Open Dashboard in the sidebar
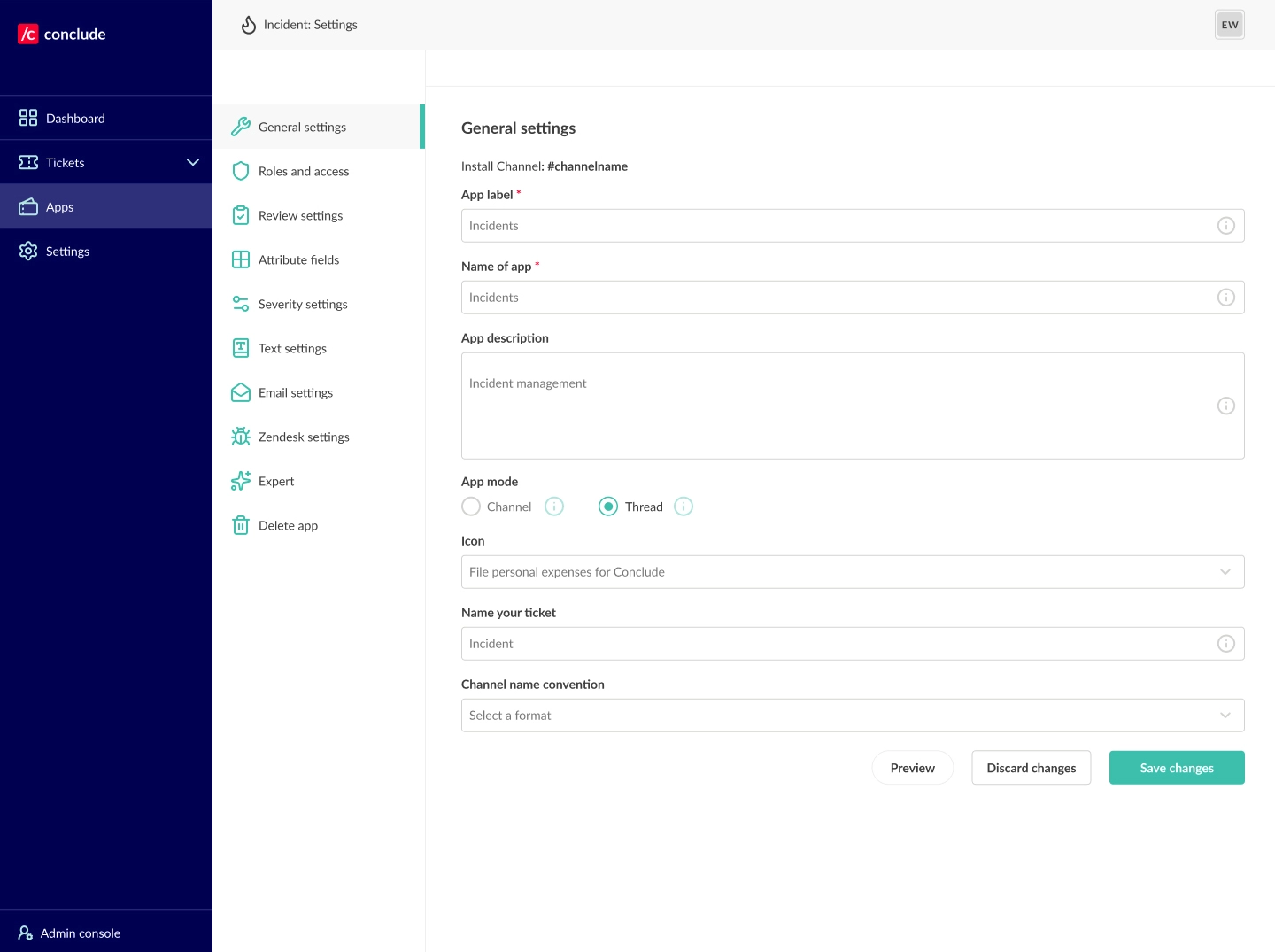Screen dimensions: 1275x952 75,118
